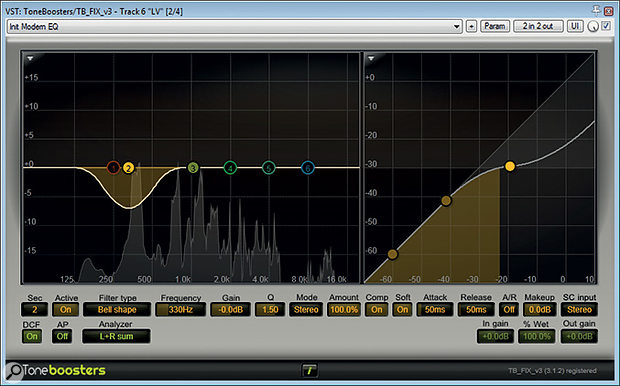Click the compressor threshold knee point
The width and height of the screenshot is (620, 386).
510,166
